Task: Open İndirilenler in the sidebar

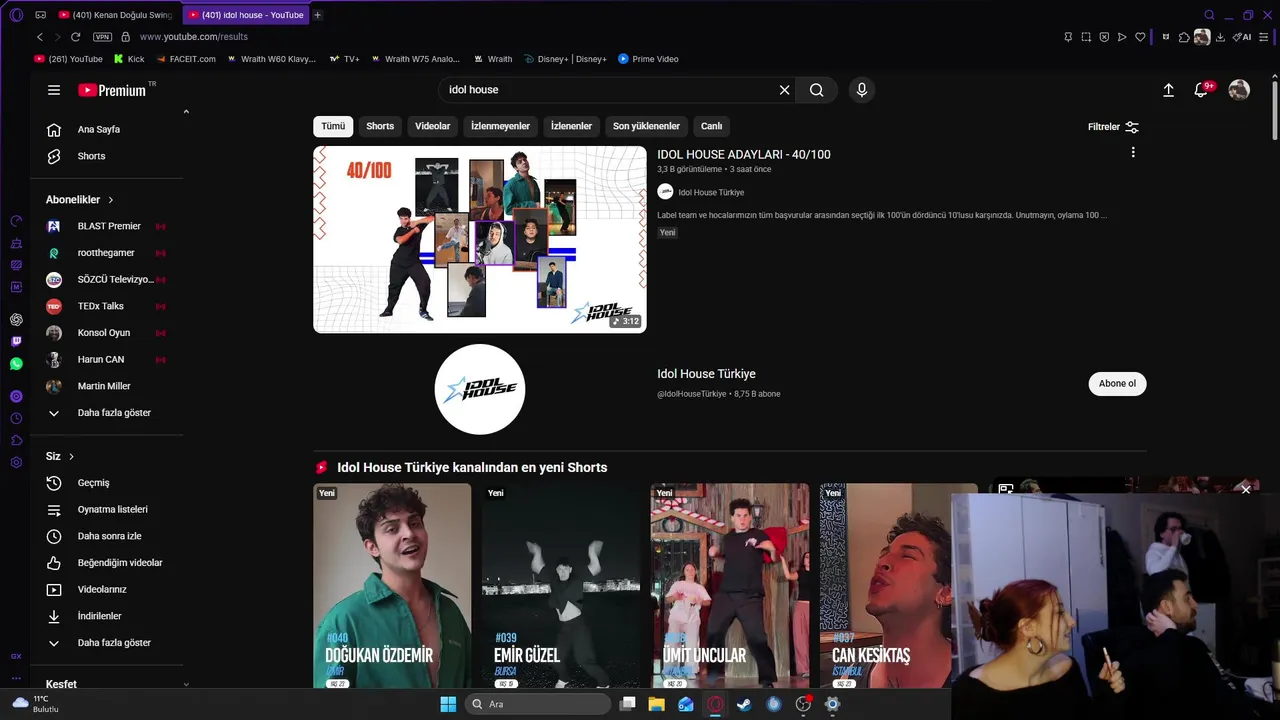Action: [x=99, y=616]
